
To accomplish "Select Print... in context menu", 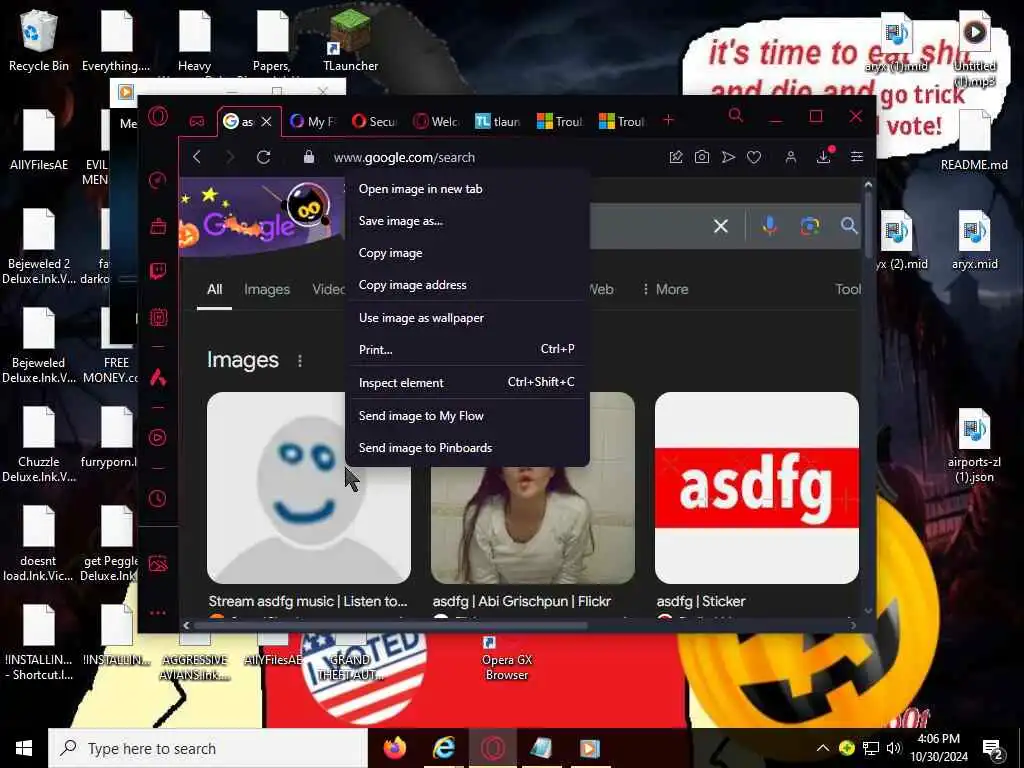I will pyautogui.click(x=467, y=349).
